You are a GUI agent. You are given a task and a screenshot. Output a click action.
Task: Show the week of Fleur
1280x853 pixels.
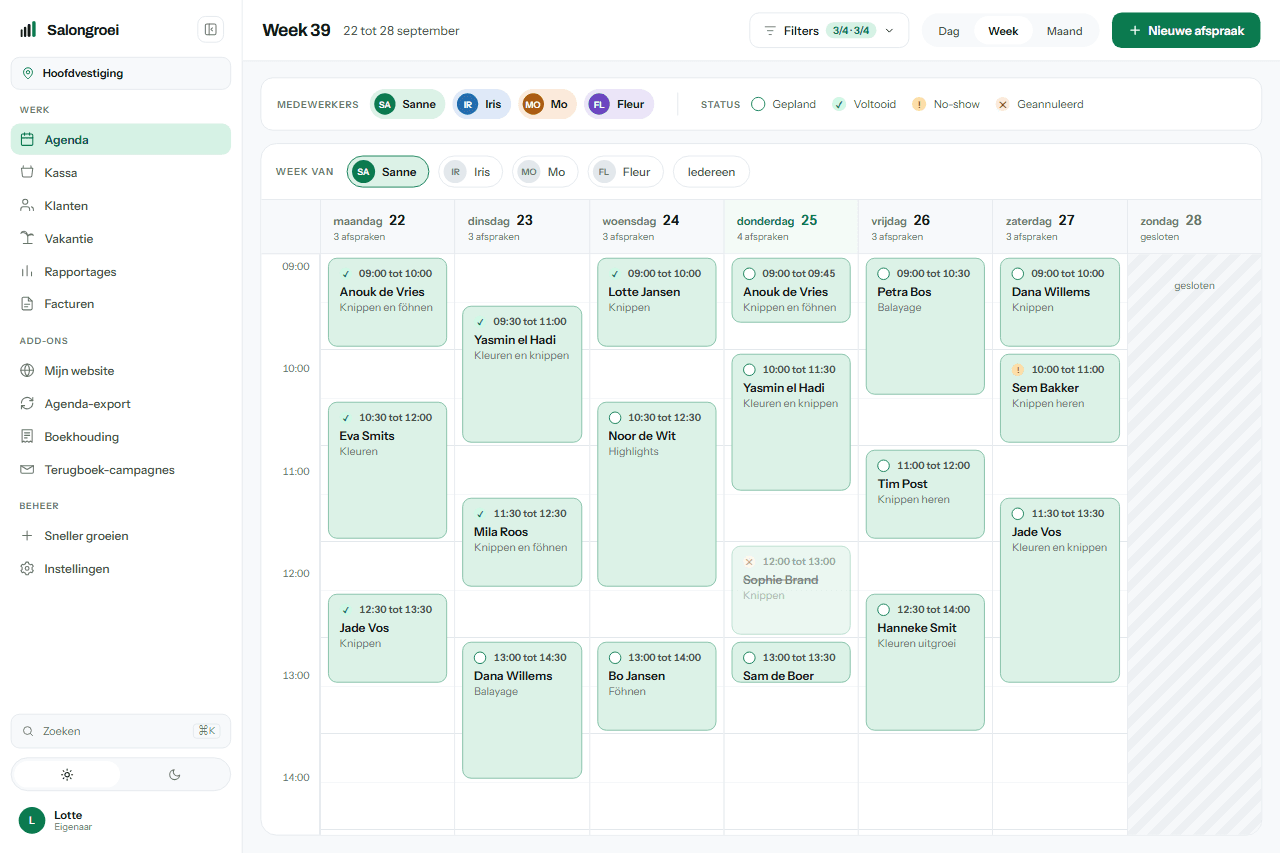point(625,172)
